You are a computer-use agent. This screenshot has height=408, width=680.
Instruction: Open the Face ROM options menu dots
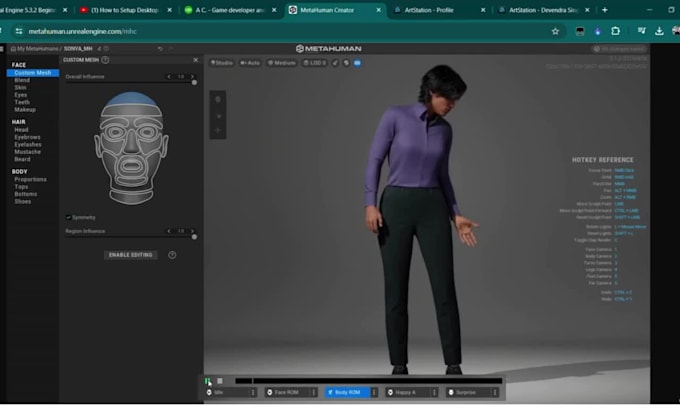[x=314, y=392]
